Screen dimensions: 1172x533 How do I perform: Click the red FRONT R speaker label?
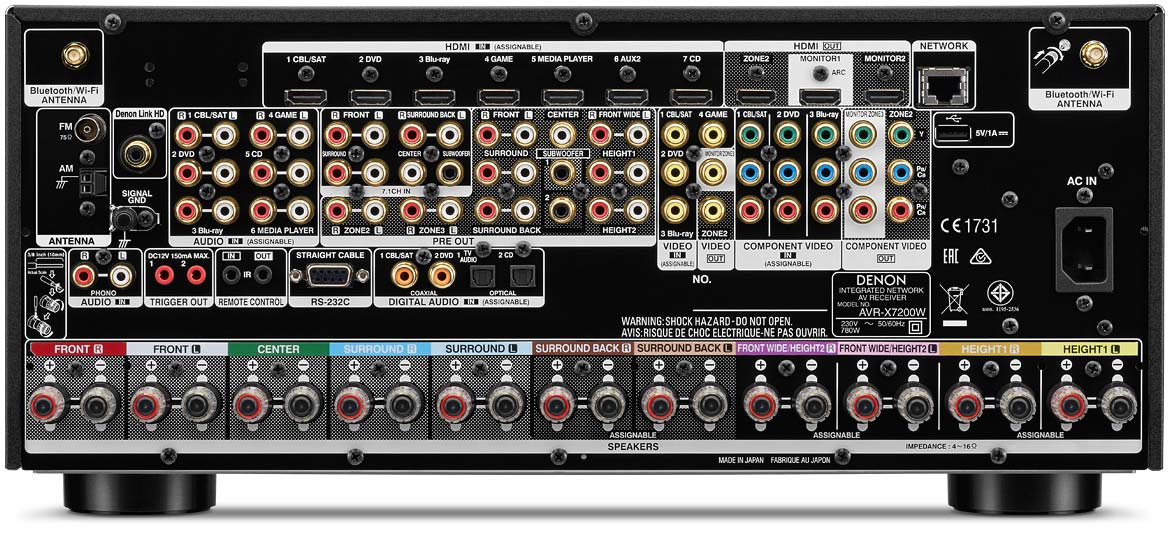pos(76,349)
